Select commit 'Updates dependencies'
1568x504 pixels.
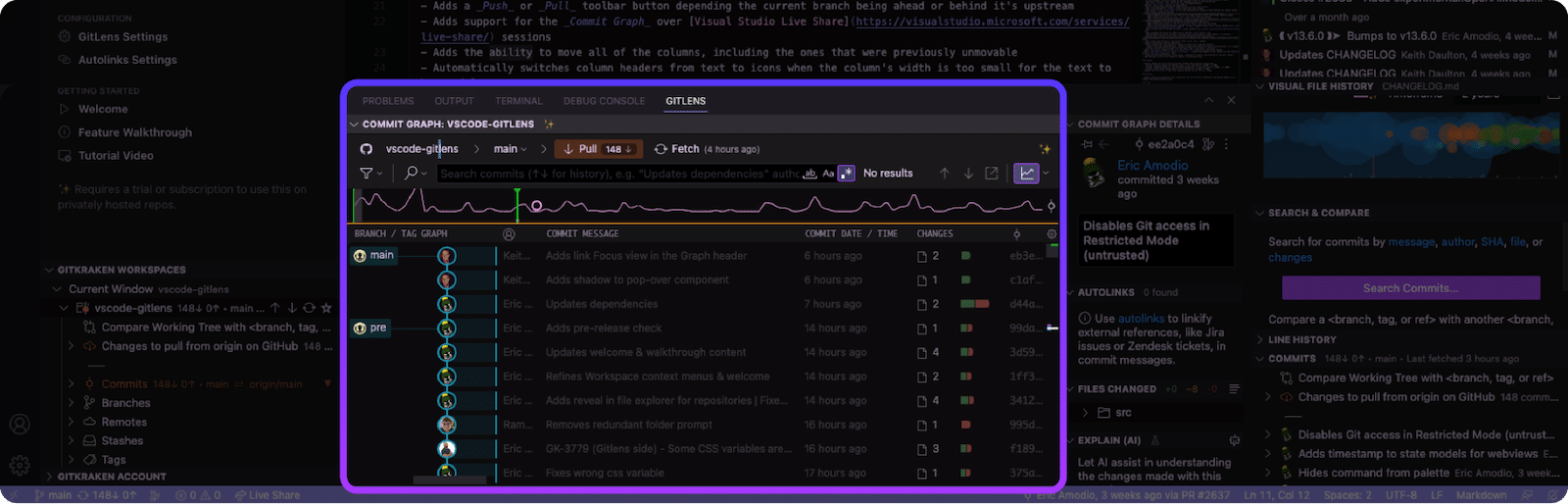click(602, 304)
